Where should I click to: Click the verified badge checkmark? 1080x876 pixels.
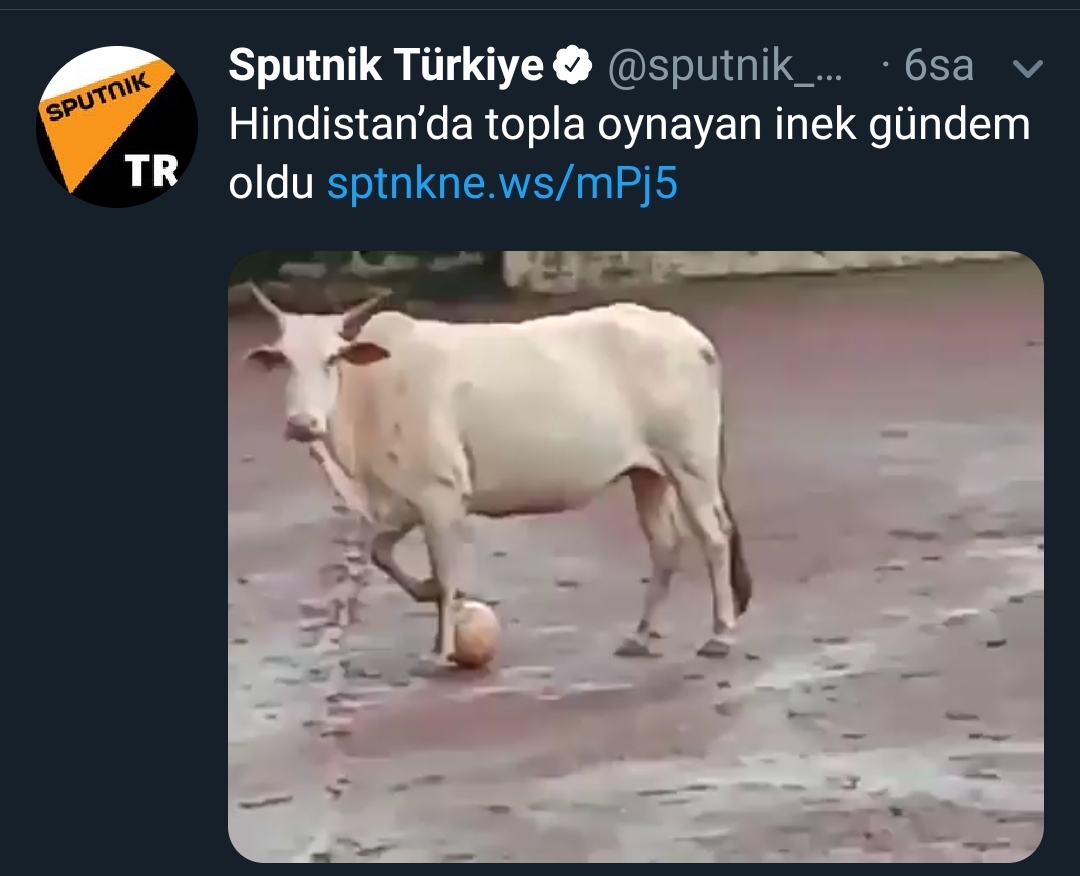[574, 66]
